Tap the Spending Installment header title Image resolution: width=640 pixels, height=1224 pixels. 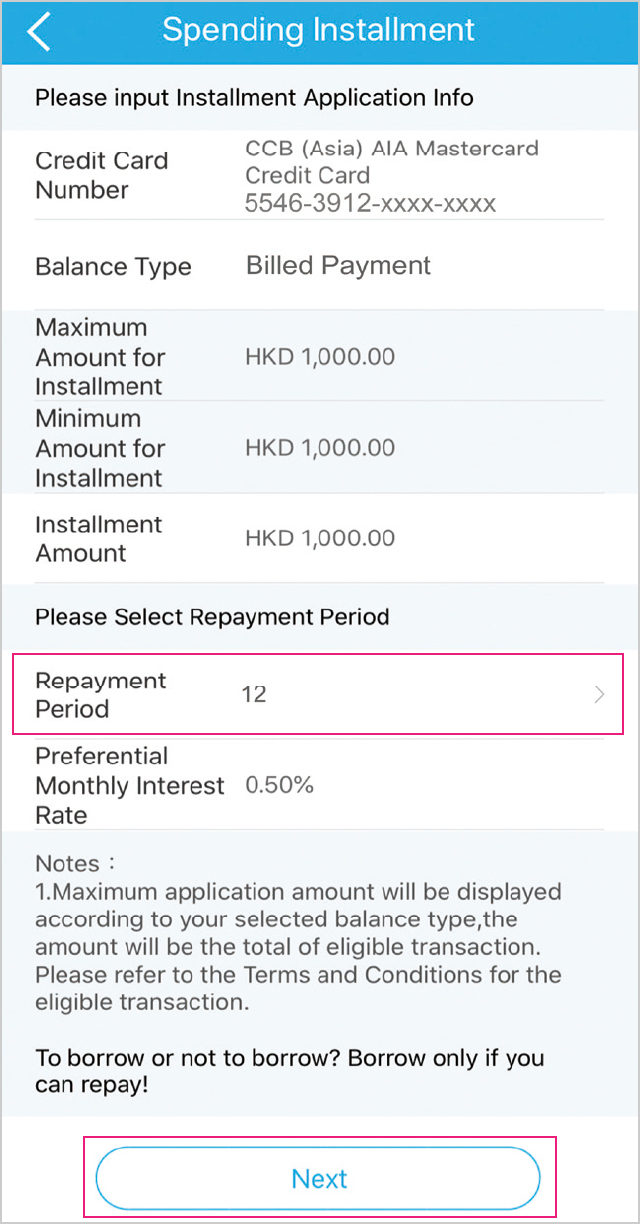tap(318, 30)
